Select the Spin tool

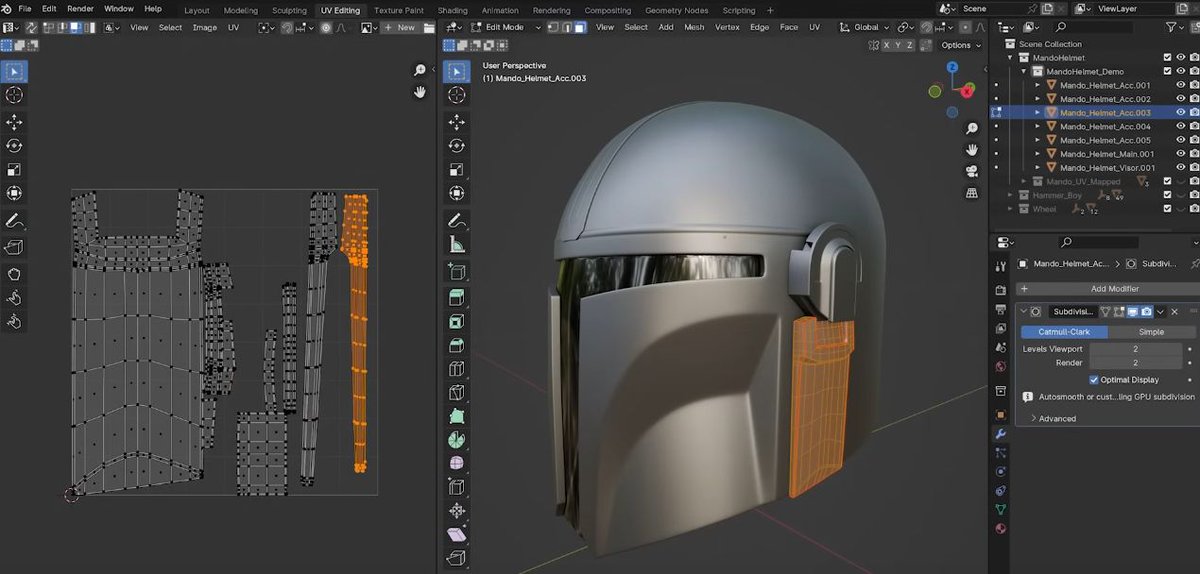click(457, 440)
